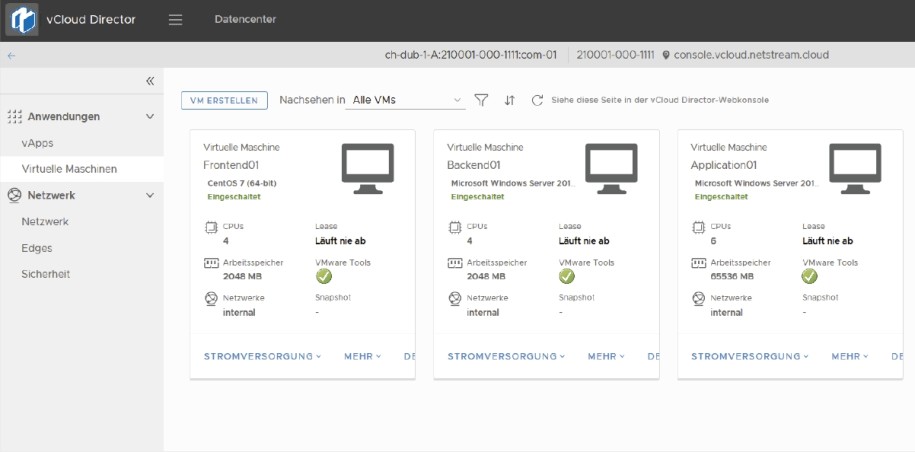Click the Anwendungen grid icon
This screenshot has height=452, width=915.
coord(15,117)
